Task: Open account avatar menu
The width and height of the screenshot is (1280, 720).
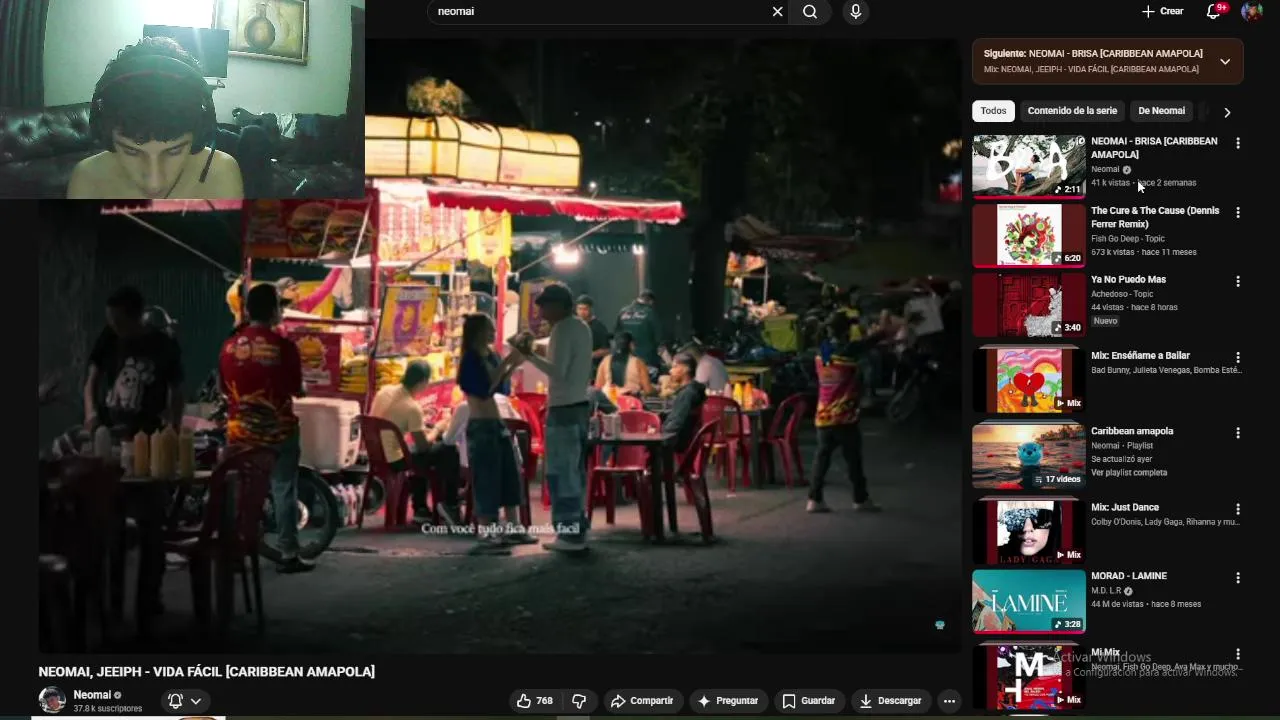Action: point(1251,11)
